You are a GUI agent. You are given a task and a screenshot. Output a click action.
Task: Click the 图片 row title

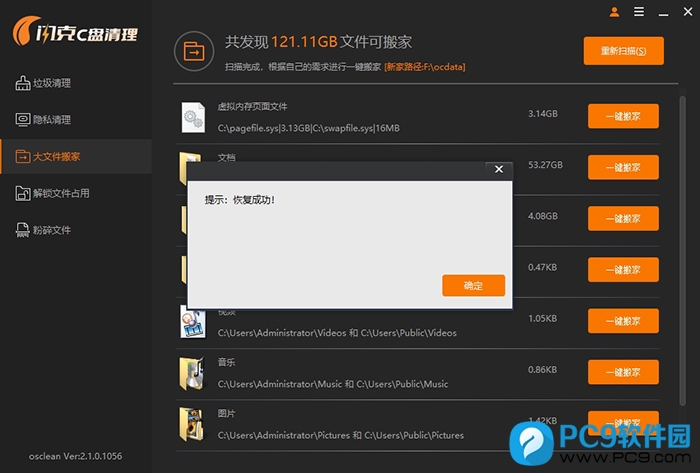point(226,413)
